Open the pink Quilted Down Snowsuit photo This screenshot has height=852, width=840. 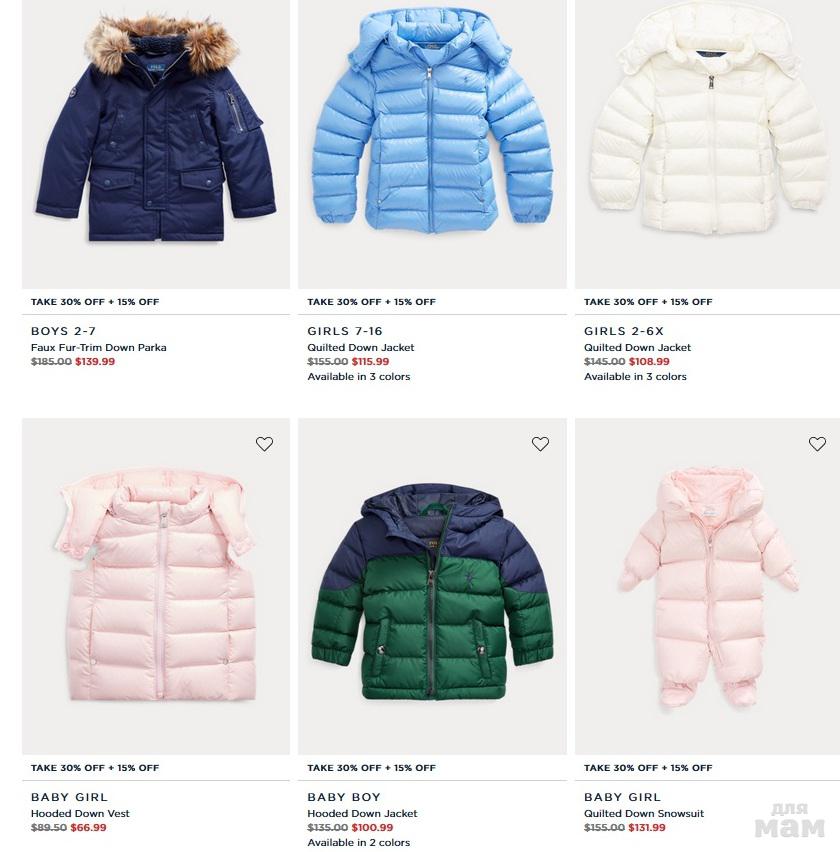(x=707, y=586)
